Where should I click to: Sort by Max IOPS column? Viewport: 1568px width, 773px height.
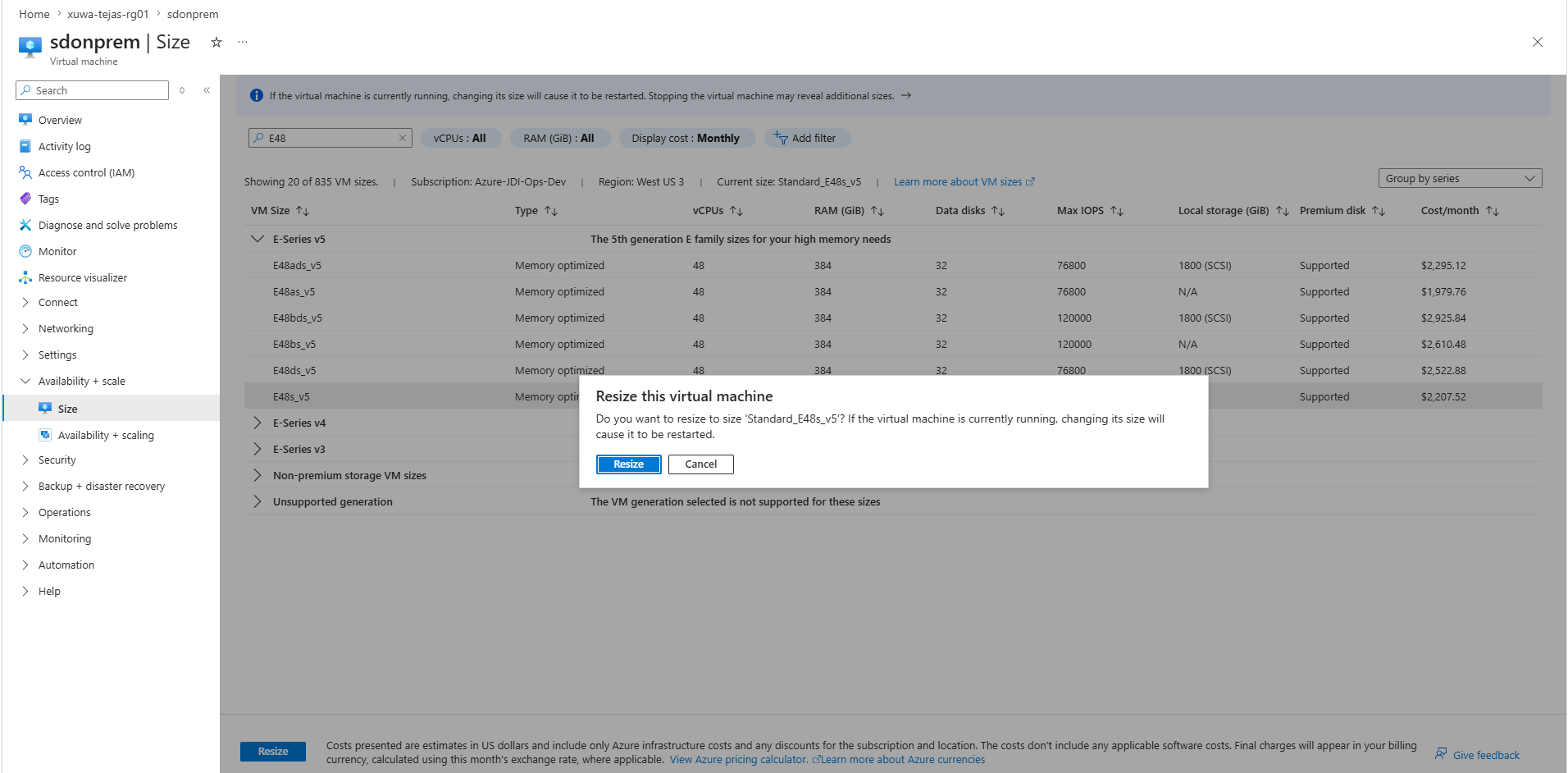coord(1090,211)
